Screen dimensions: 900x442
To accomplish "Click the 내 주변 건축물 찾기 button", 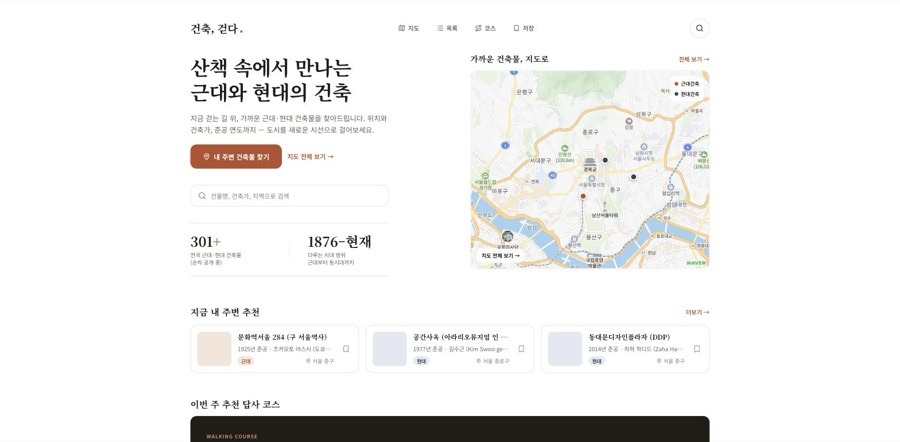I will point(236,157).
